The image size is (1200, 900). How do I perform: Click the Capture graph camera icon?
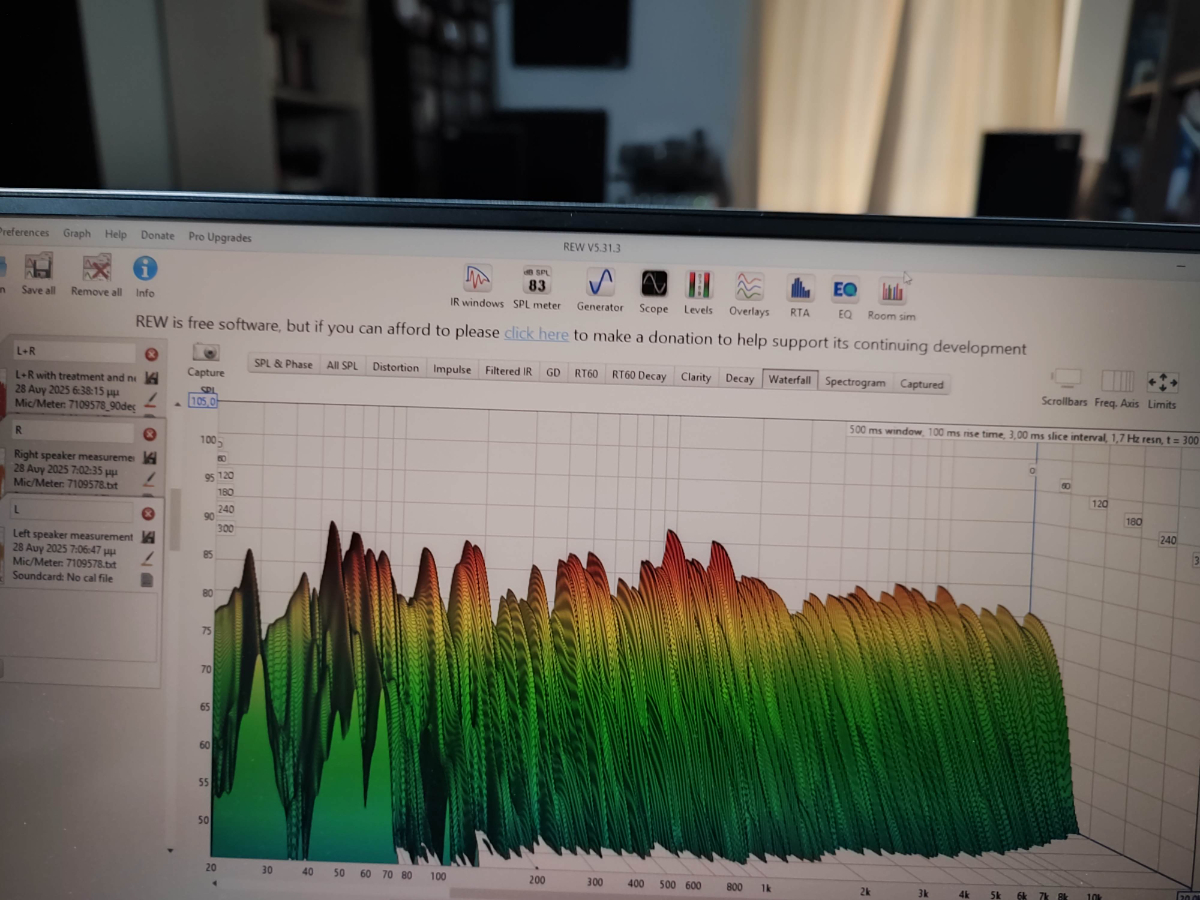206,353
